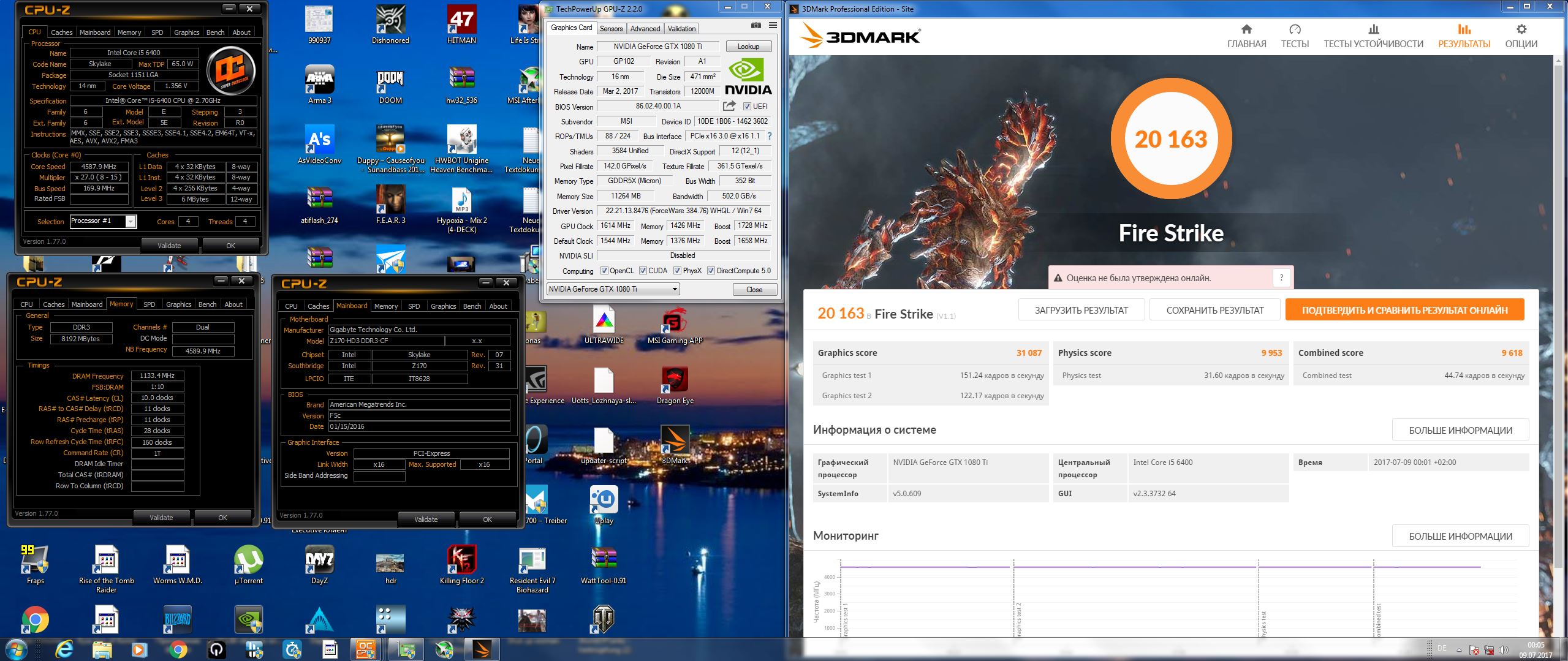Open the Bench tab in top CPU-Z window
Image resolution: width=1568 pixels, height=661 pixels.
click(x=215, y=32)
